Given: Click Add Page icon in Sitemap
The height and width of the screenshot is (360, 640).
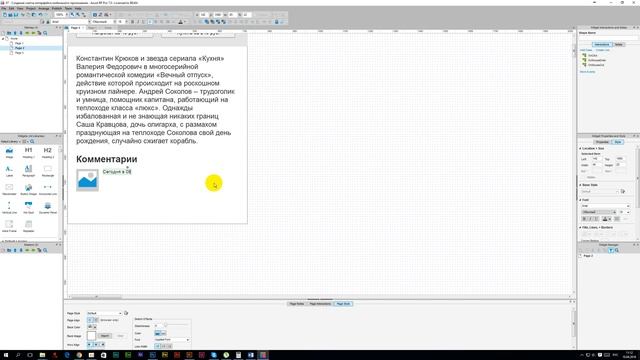Looking at the screenshot, I should tap(3, 33).
